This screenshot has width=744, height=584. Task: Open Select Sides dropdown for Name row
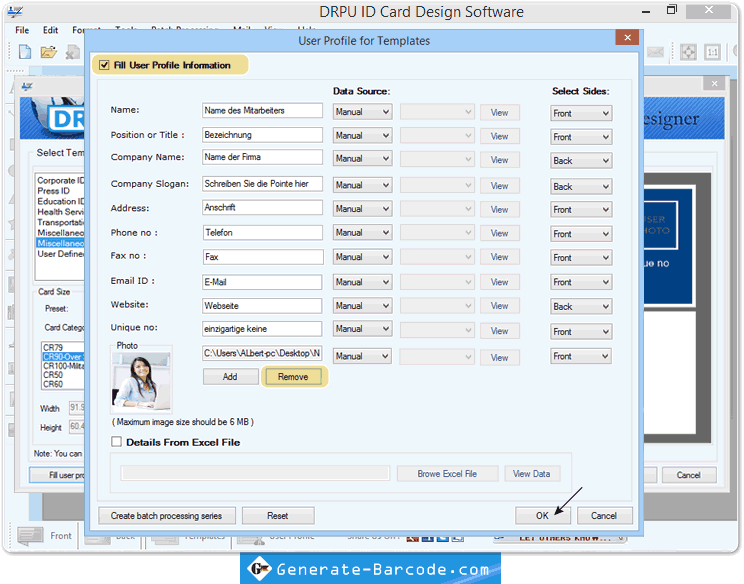(581, 113)
